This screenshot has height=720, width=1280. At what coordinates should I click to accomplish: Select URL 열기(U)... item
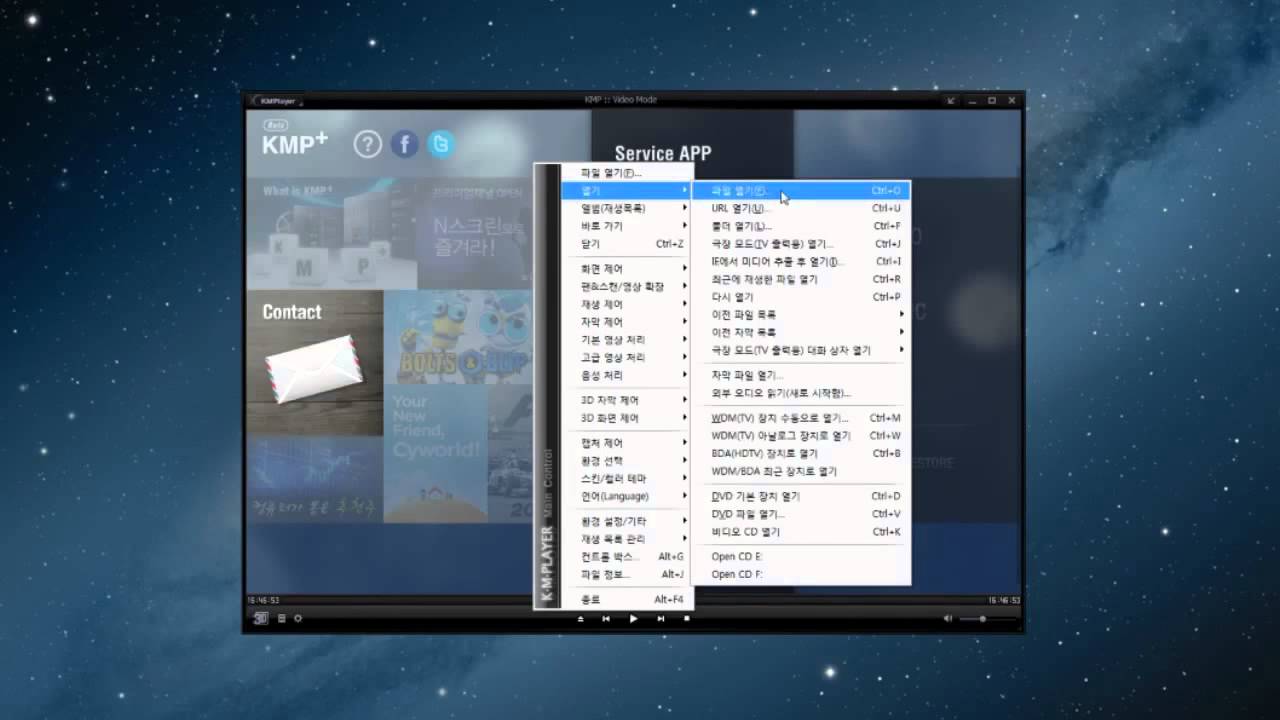coord(801,208)
